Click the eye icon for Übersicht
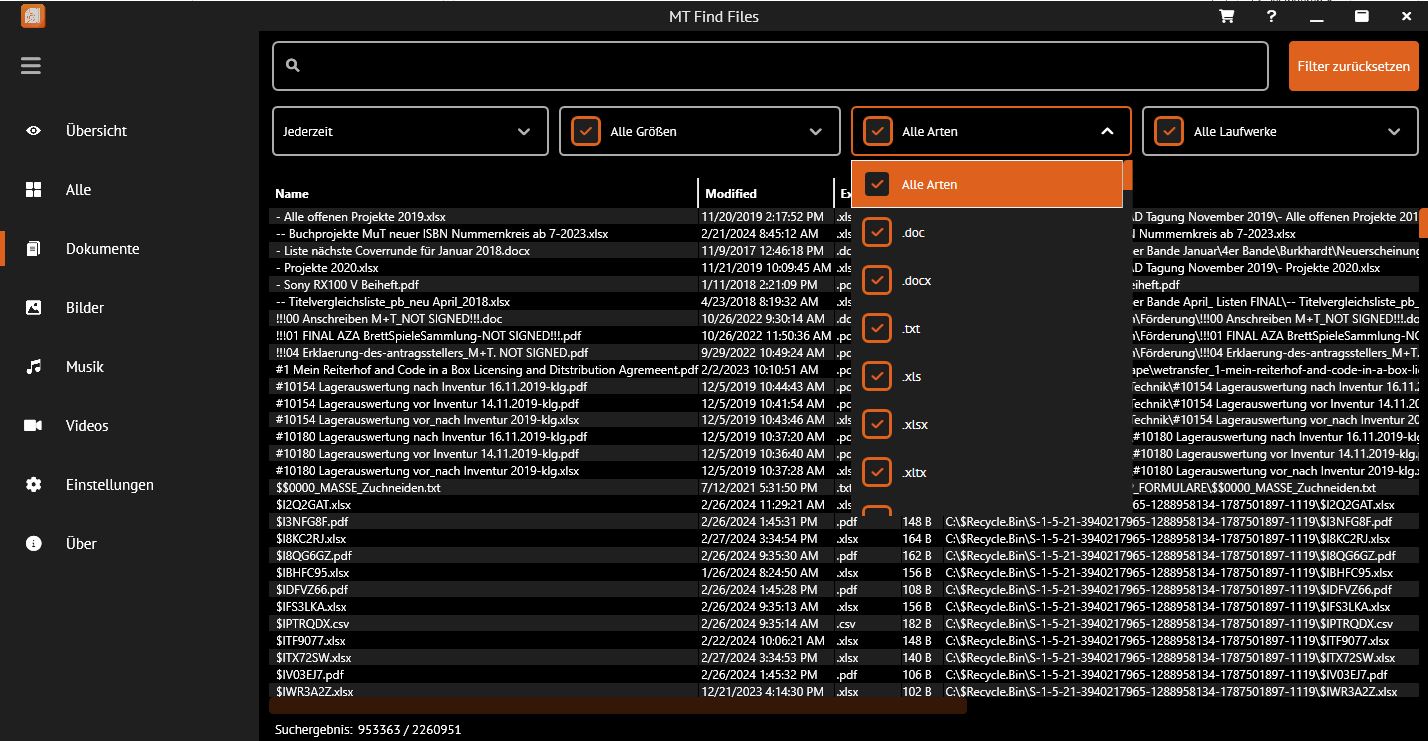Image resolution: width=1428 pixels, height=741 pixels. [34, 131]
